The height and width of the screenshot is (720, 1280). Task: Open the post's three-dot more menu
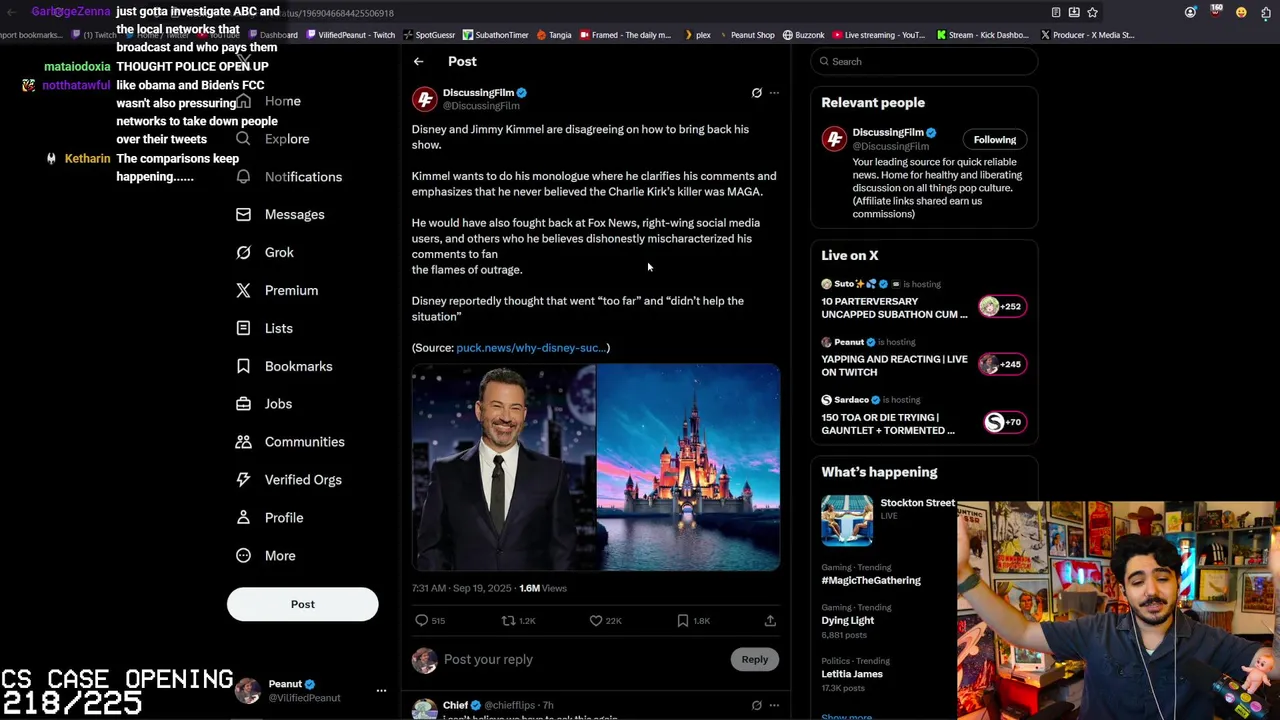[774, 93]
